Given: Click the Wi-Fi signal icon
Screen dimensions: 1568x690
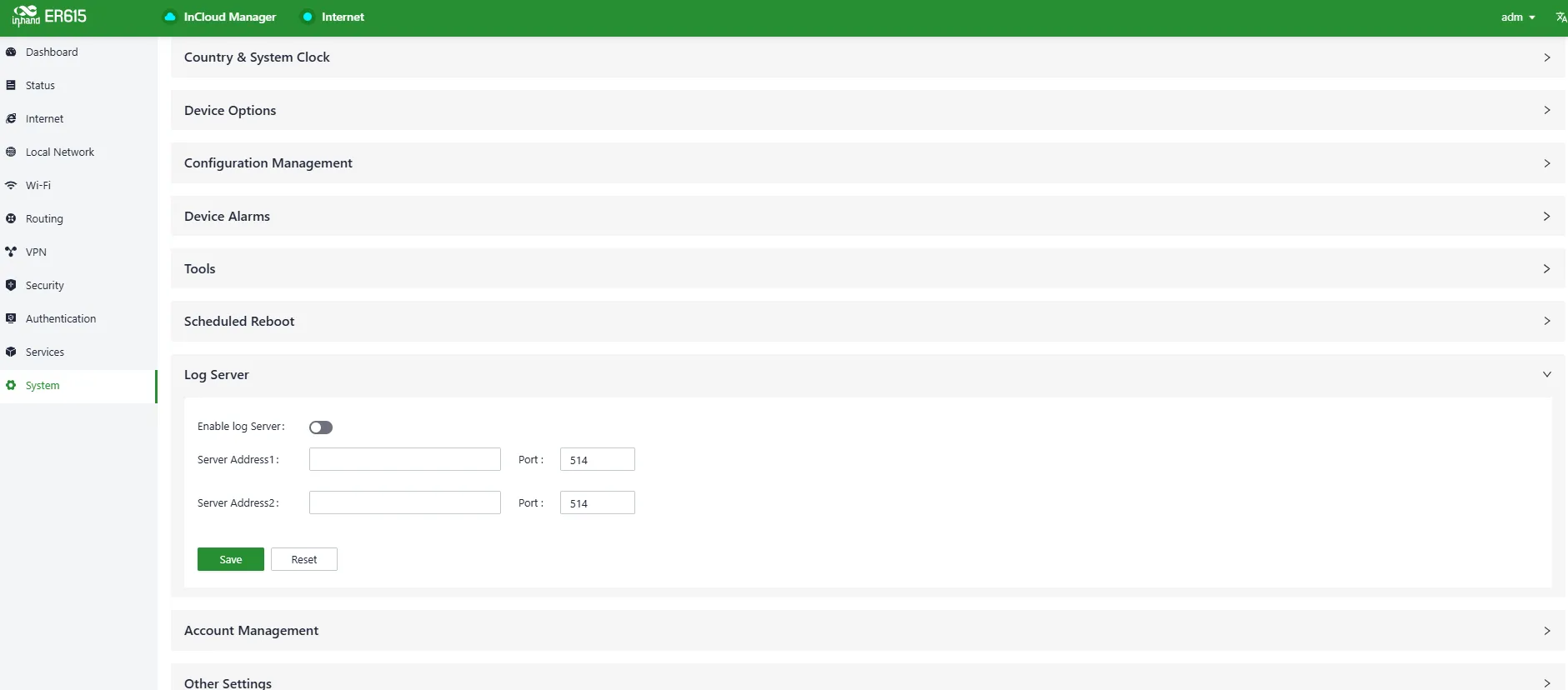Looking at the screenshot, I should (x=11, y=185).
